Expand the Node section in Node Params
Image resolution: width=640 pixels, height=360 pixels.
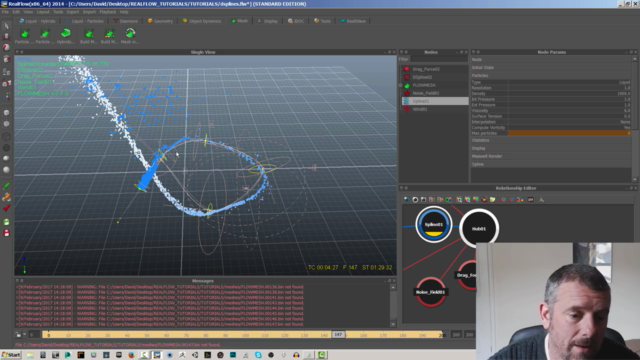coord(551,60)
